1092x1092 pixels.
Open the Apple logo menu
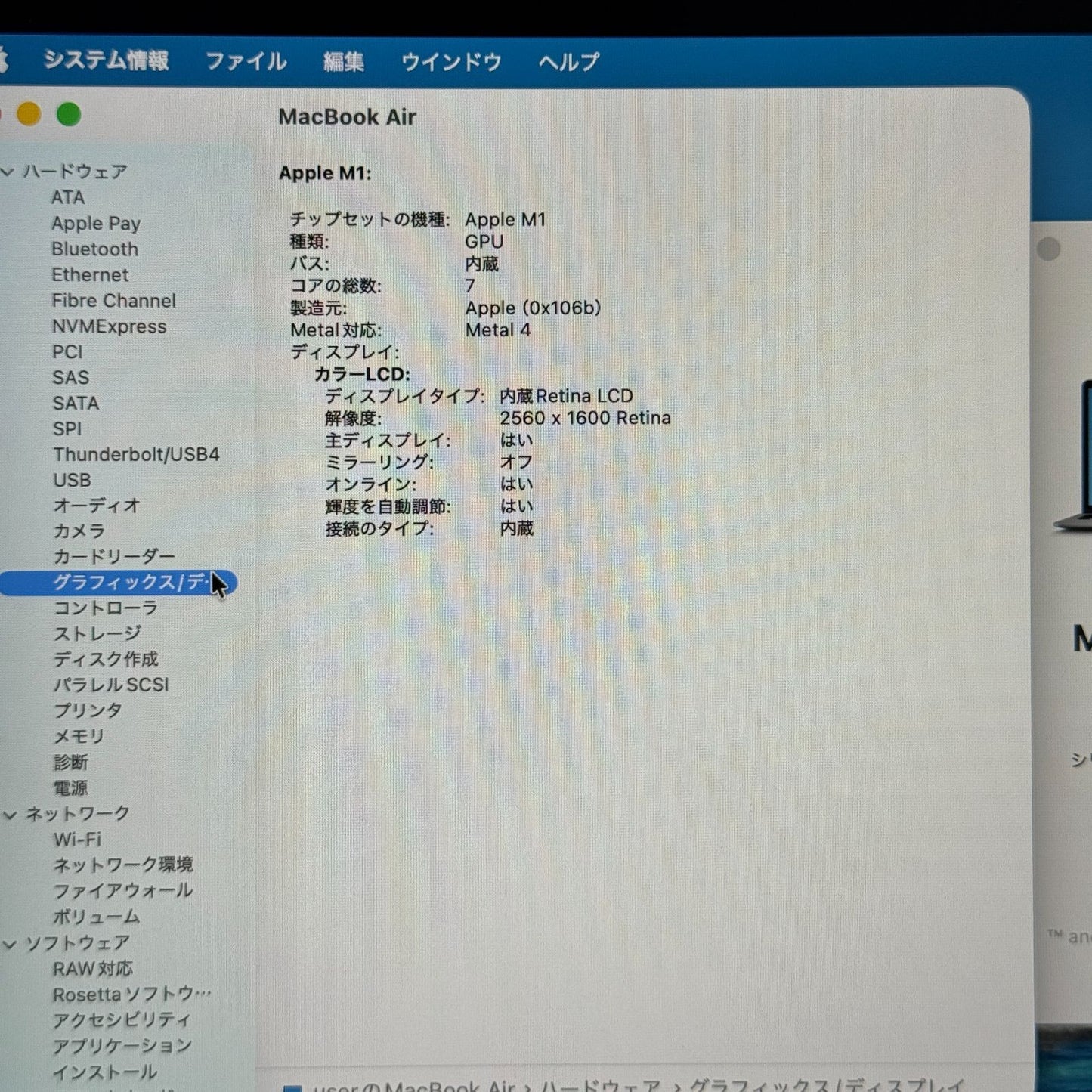3,60
